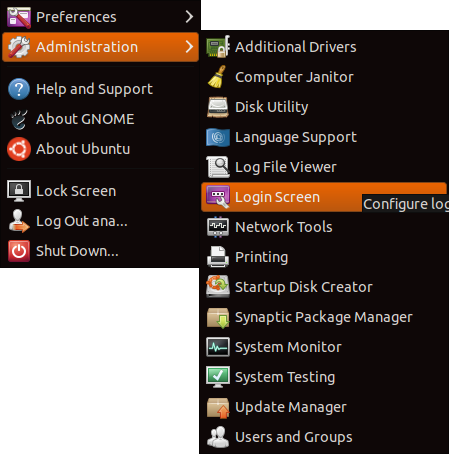Screen dimensions: 449x454
Task: Launch Computer Janitor
Action: 324,77
